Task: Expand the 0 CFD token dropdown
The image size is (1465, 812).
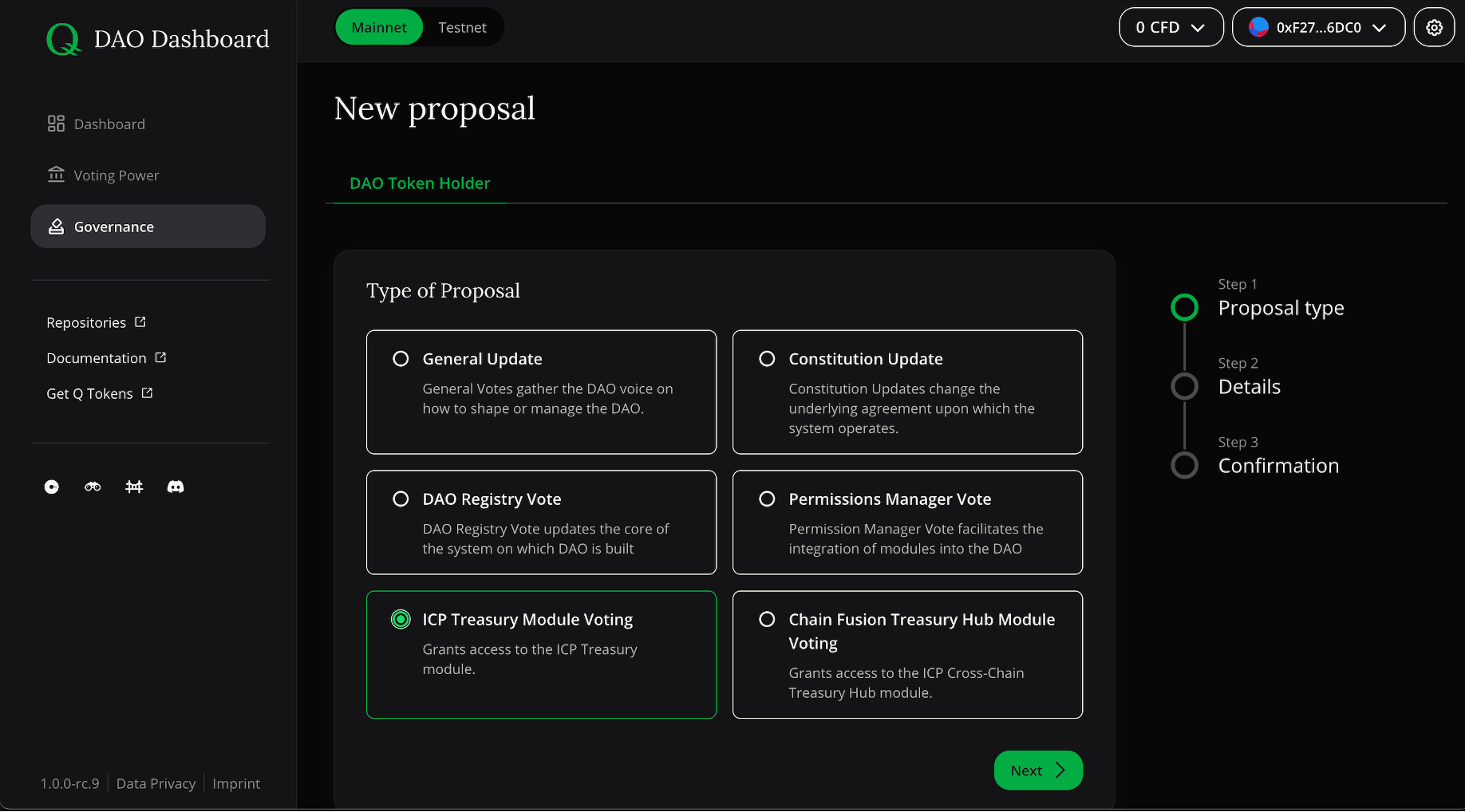Action: tap(1171, 26)
